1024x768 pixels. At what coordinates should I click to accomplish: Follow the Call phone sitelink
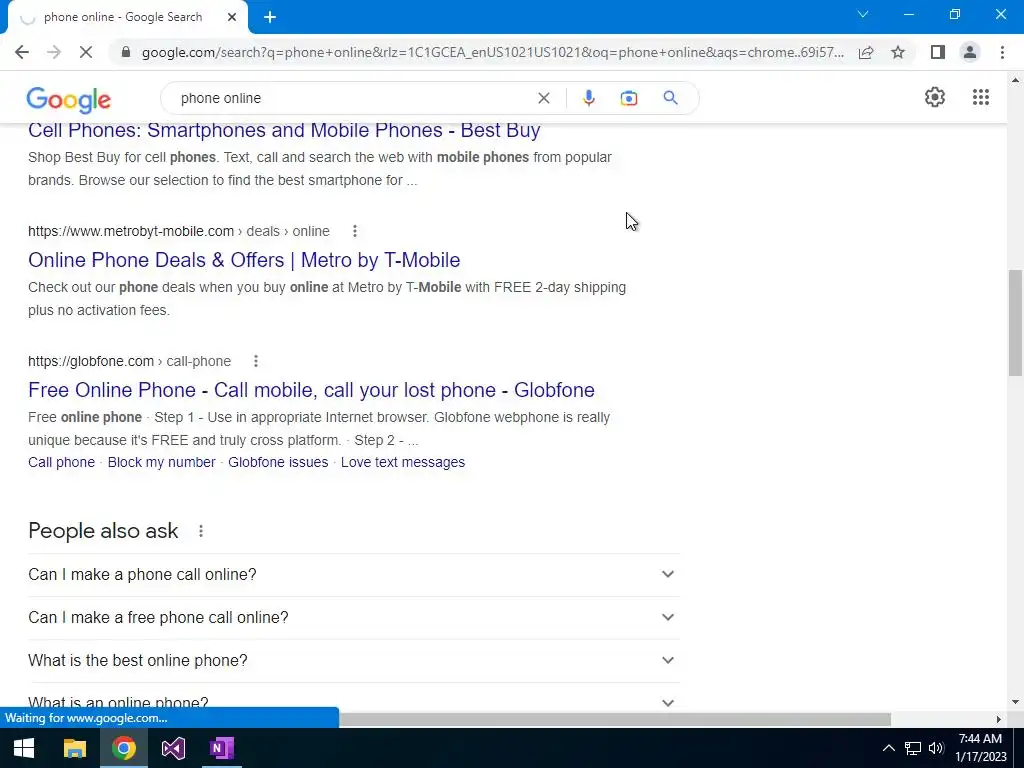pyautogui.click(x=61, y=462)
